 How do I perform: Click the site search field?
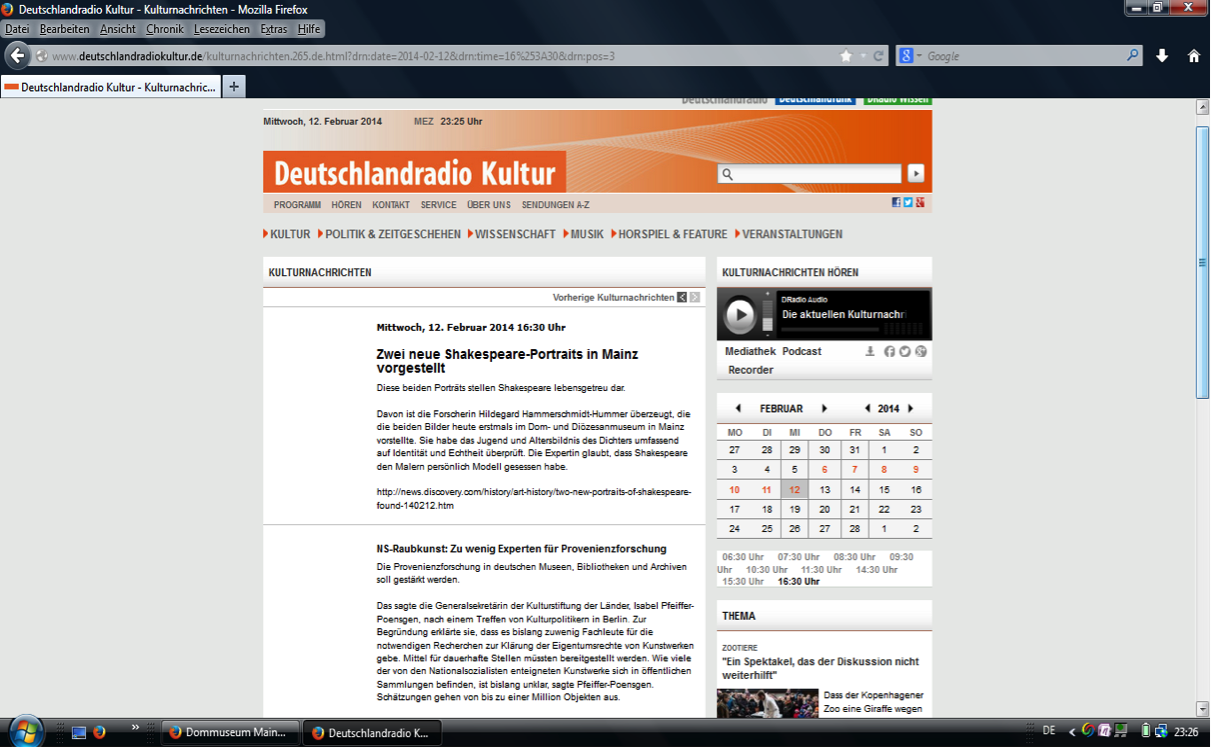click(810, 174)
